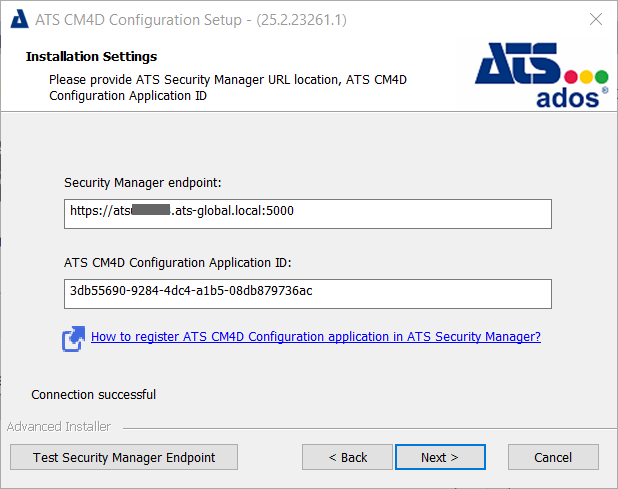
Task: Open the how to register application help link
Action: (315, 337)
